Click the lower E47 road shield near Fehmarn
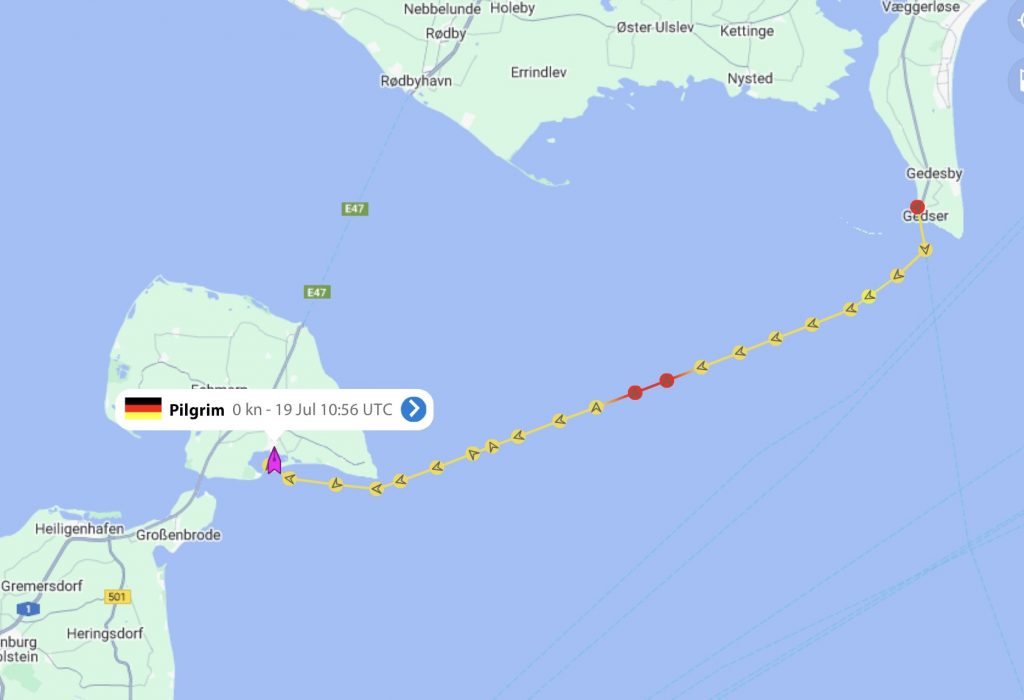Screen dimensions: 1024x700 (x=317, y=292)
